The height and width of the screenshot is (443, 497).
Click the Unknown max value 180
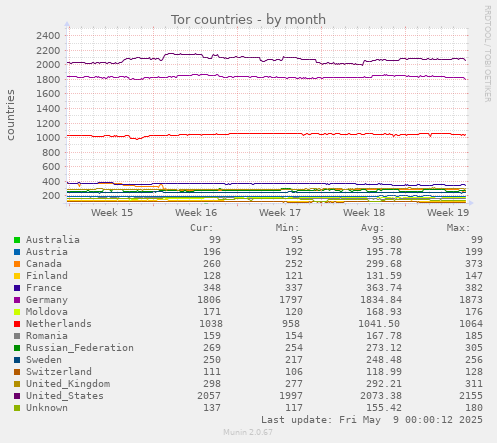474,408
